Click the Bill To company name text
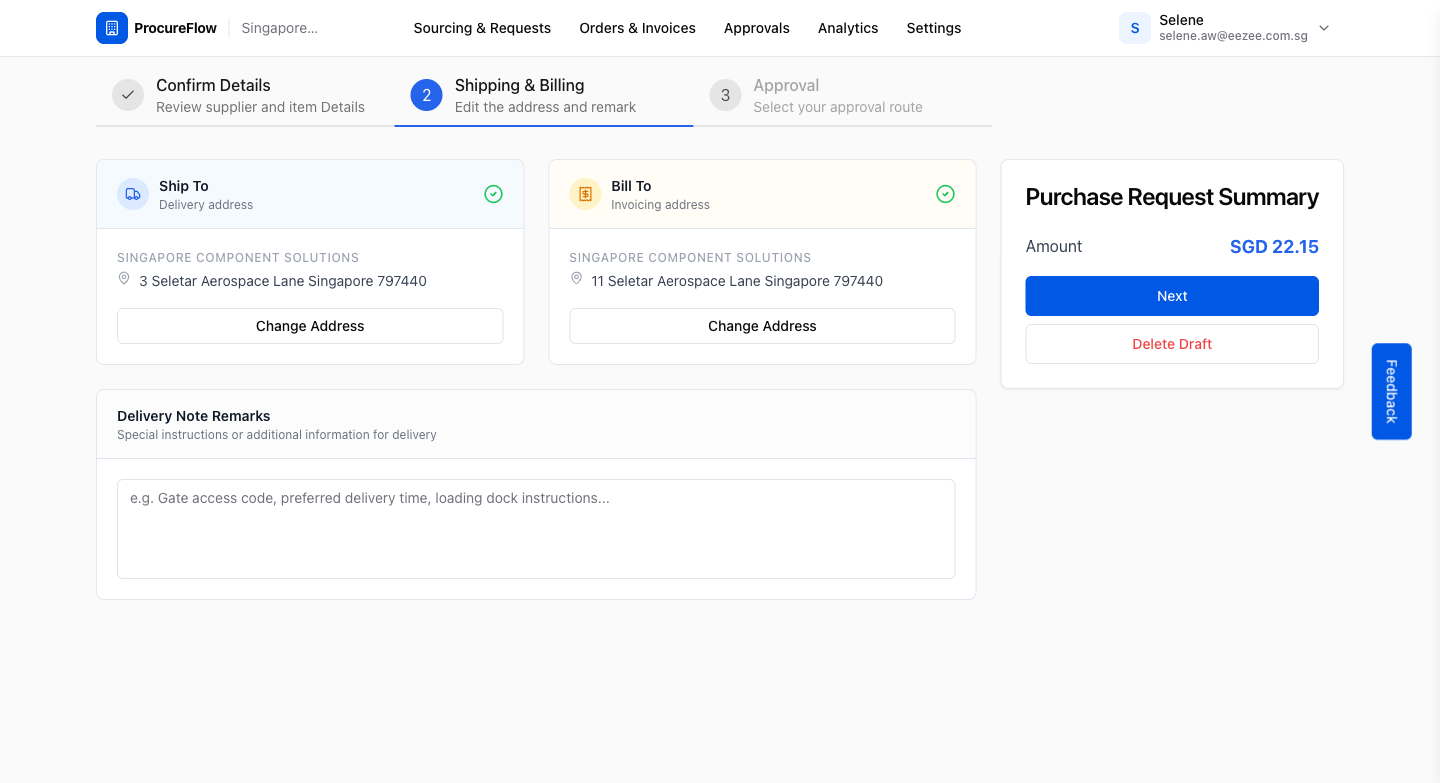This screenshot has width=1440, height=783. pos(690,258)
